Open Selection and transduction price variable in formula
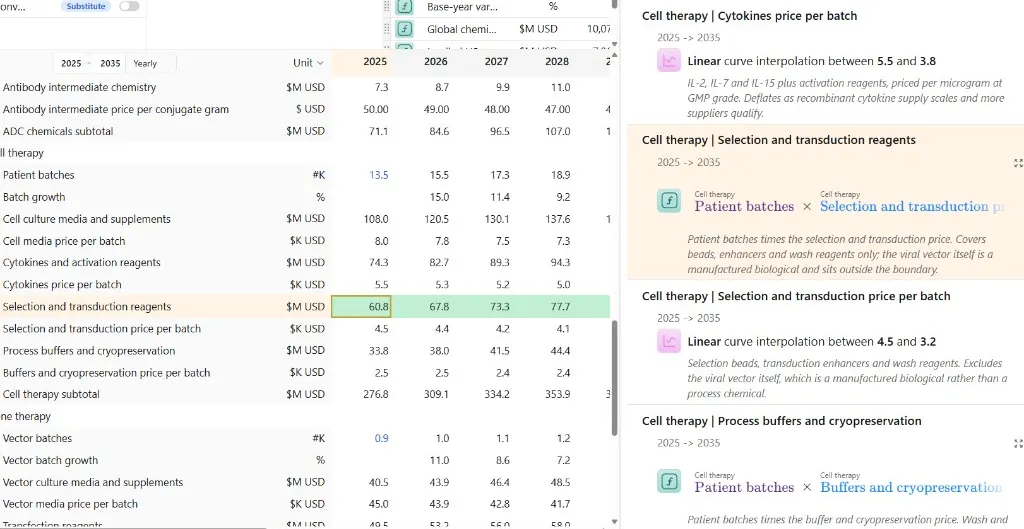The width and height of the screenshot is (1024, 529). point(912,206)
